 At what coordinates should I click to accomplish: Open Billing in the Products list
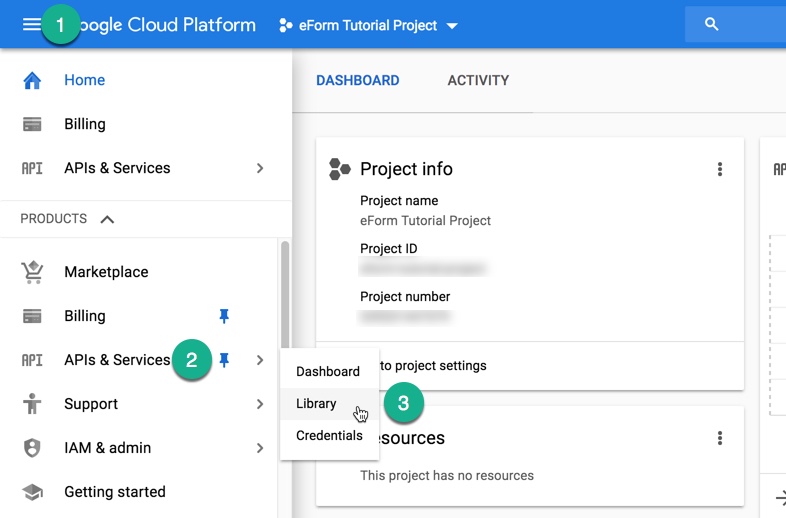[x=85, y=316]
